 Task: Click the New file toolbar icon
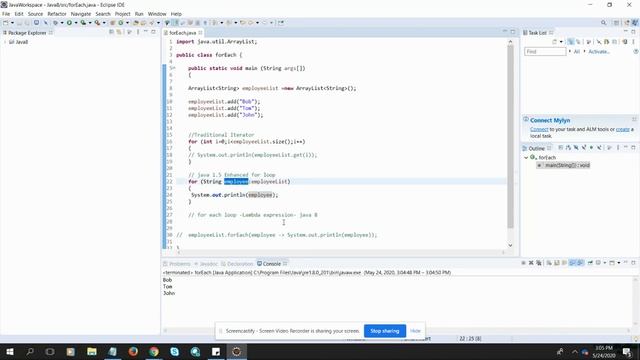point(6,23)
